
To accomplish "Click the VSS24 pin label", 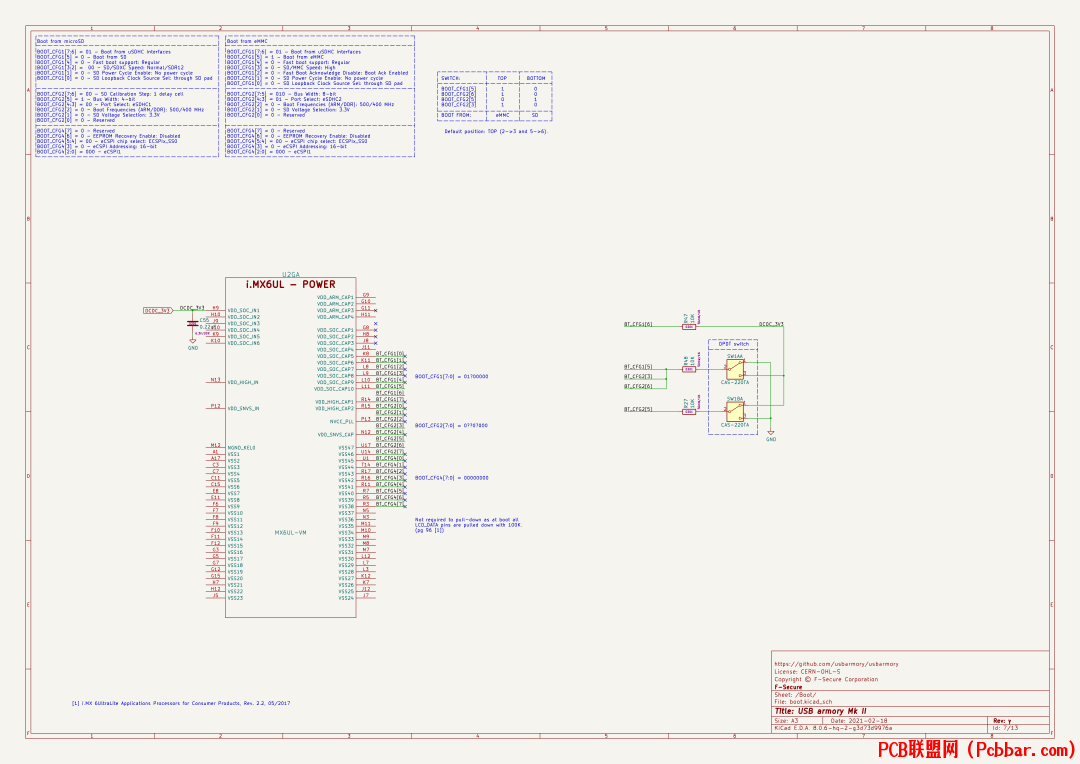I will point(346,598).
